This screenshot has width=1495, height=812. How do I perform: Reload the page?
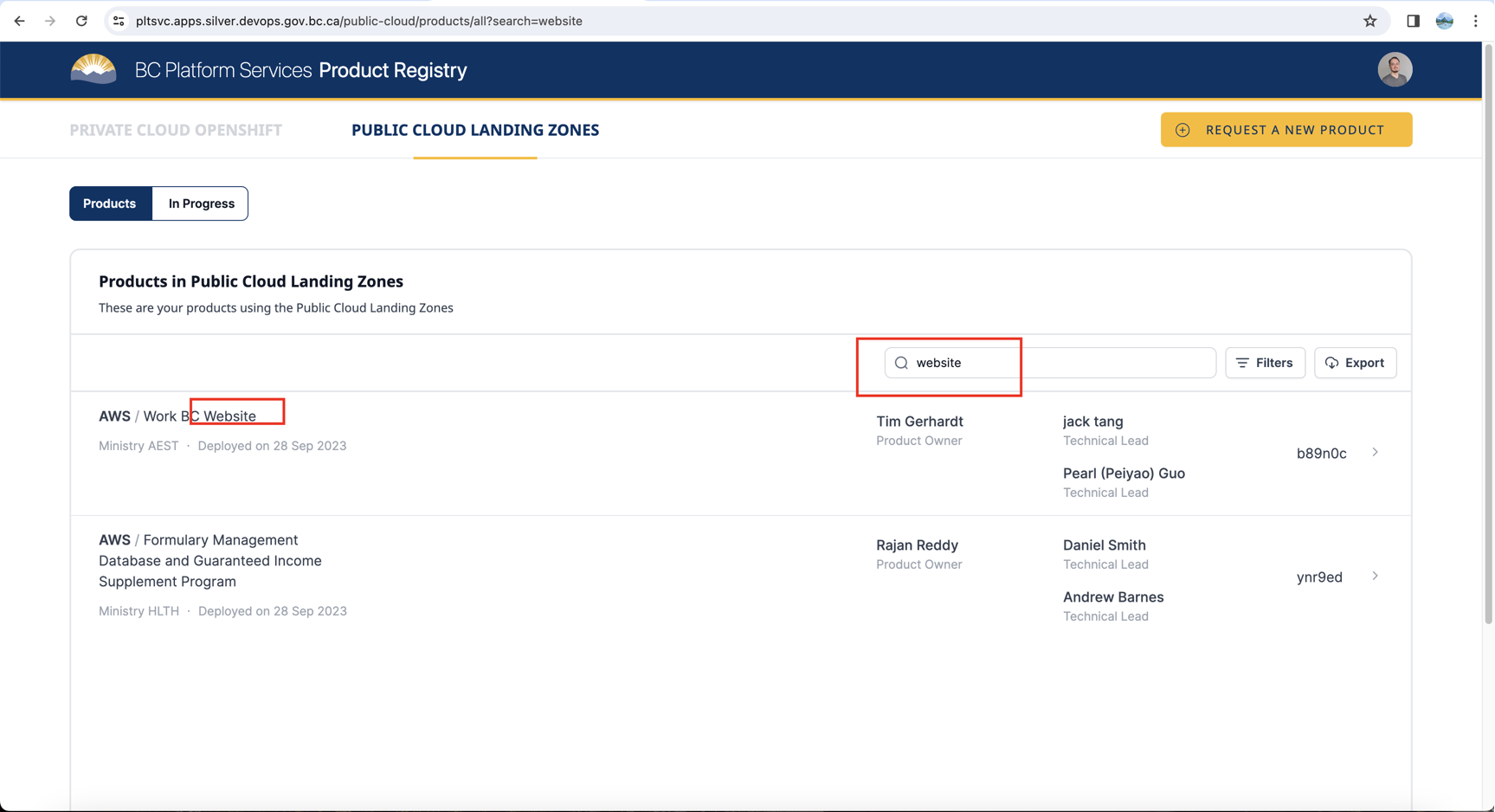(x=81, y=21)
